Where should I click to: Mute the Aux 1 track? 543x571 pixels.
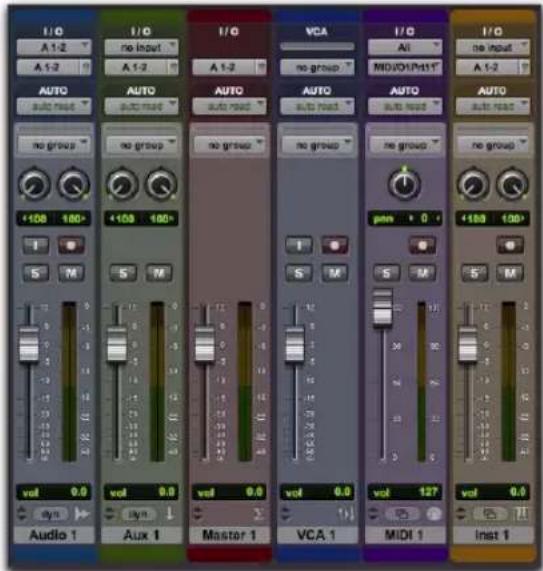[x=159, y=273]
